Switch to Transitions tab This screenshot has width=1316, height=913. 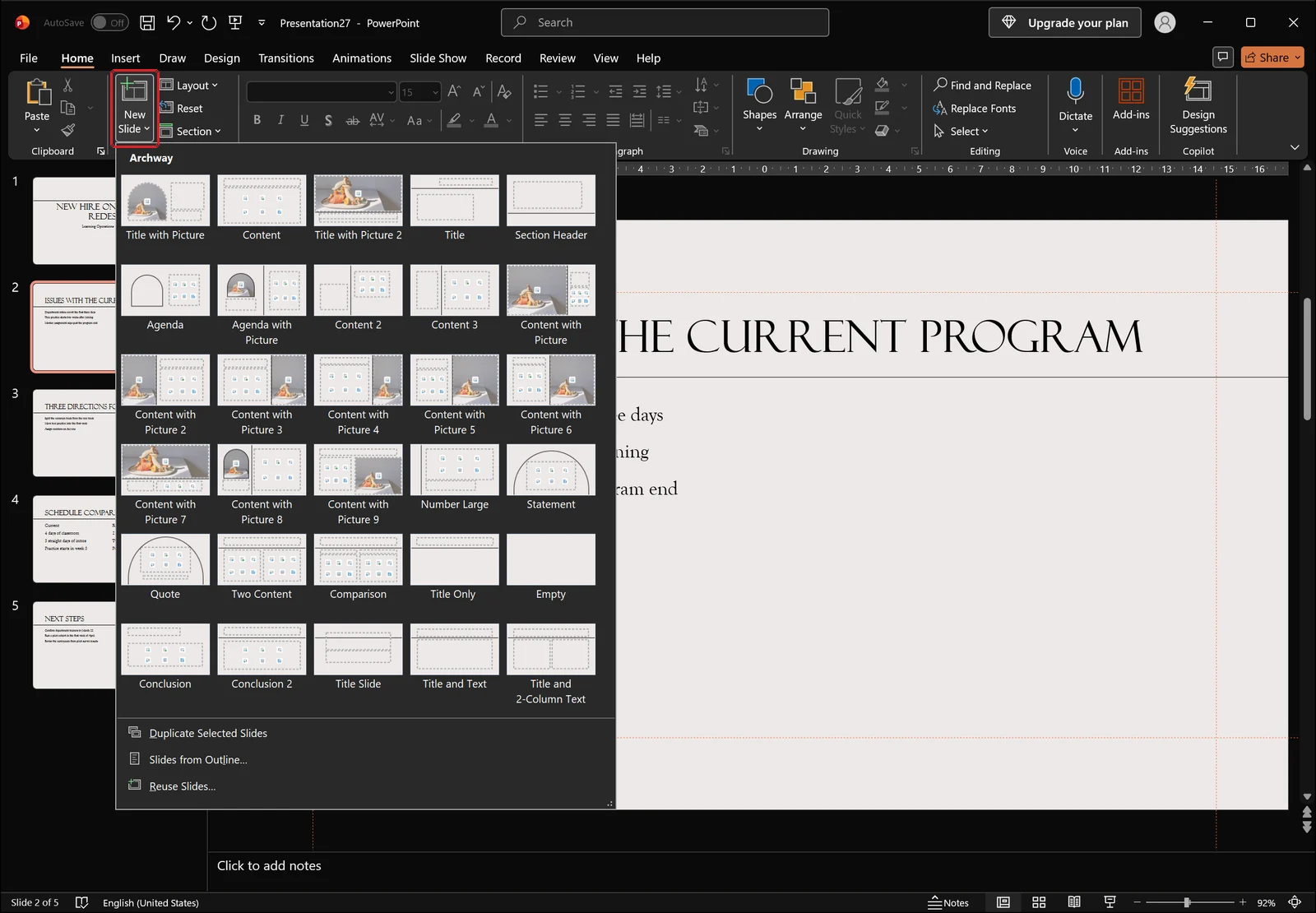coord(286,58)
